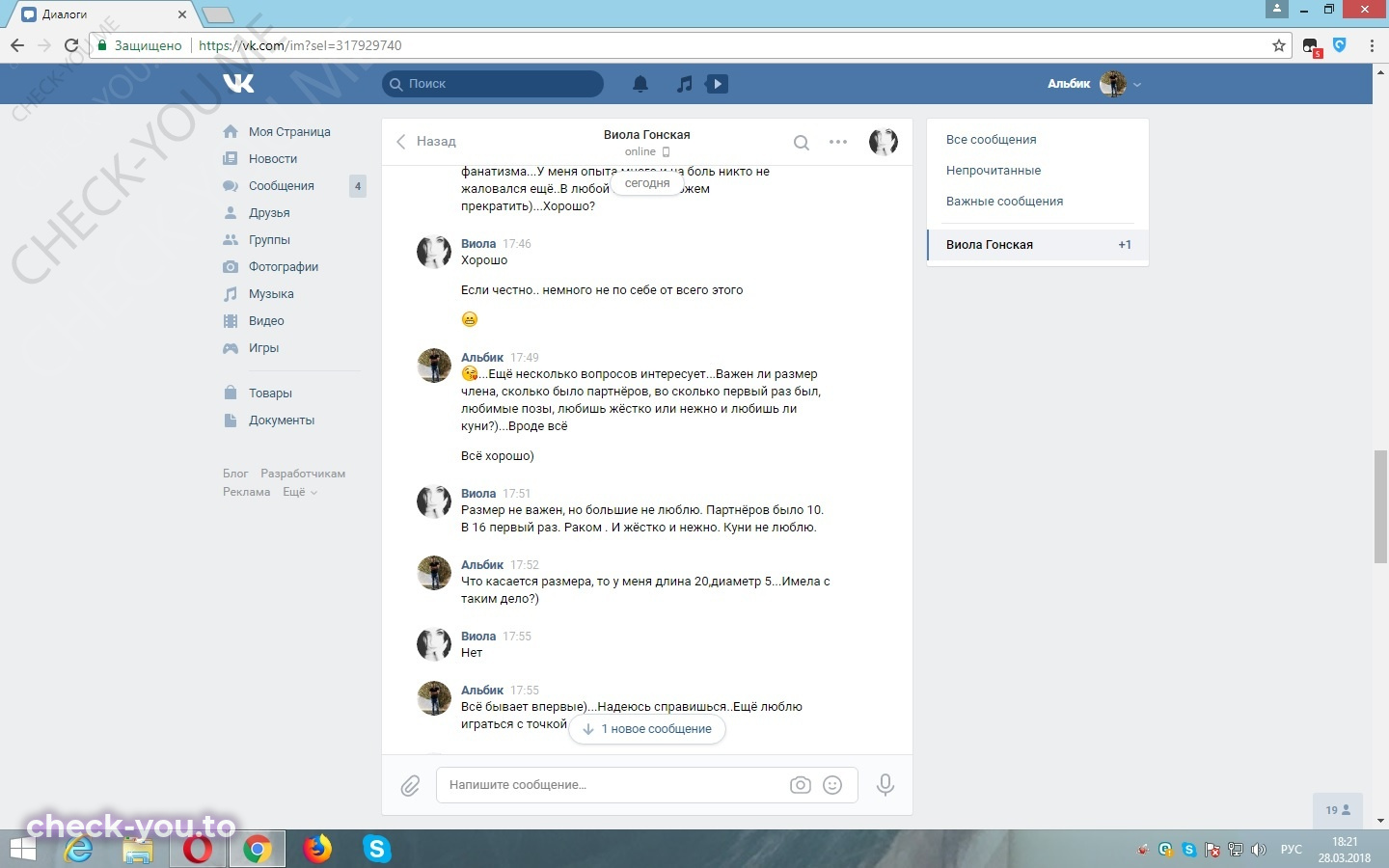
Task: Open the music note player icon
Action: pyautogui.click(x=684, y=84)
